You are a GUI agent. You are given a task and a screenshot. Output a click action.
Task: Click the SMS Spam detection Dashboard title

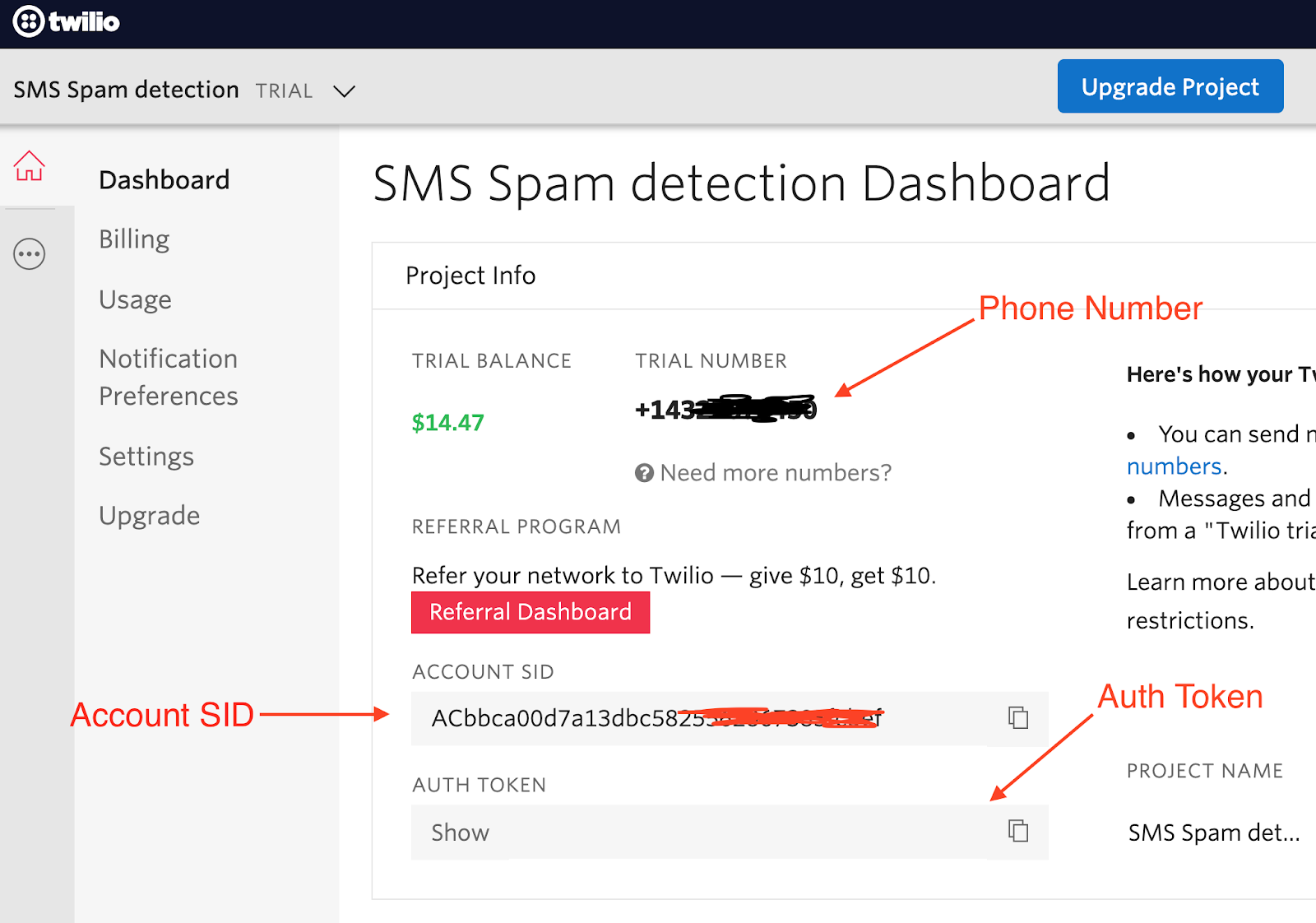coord(741,183)
